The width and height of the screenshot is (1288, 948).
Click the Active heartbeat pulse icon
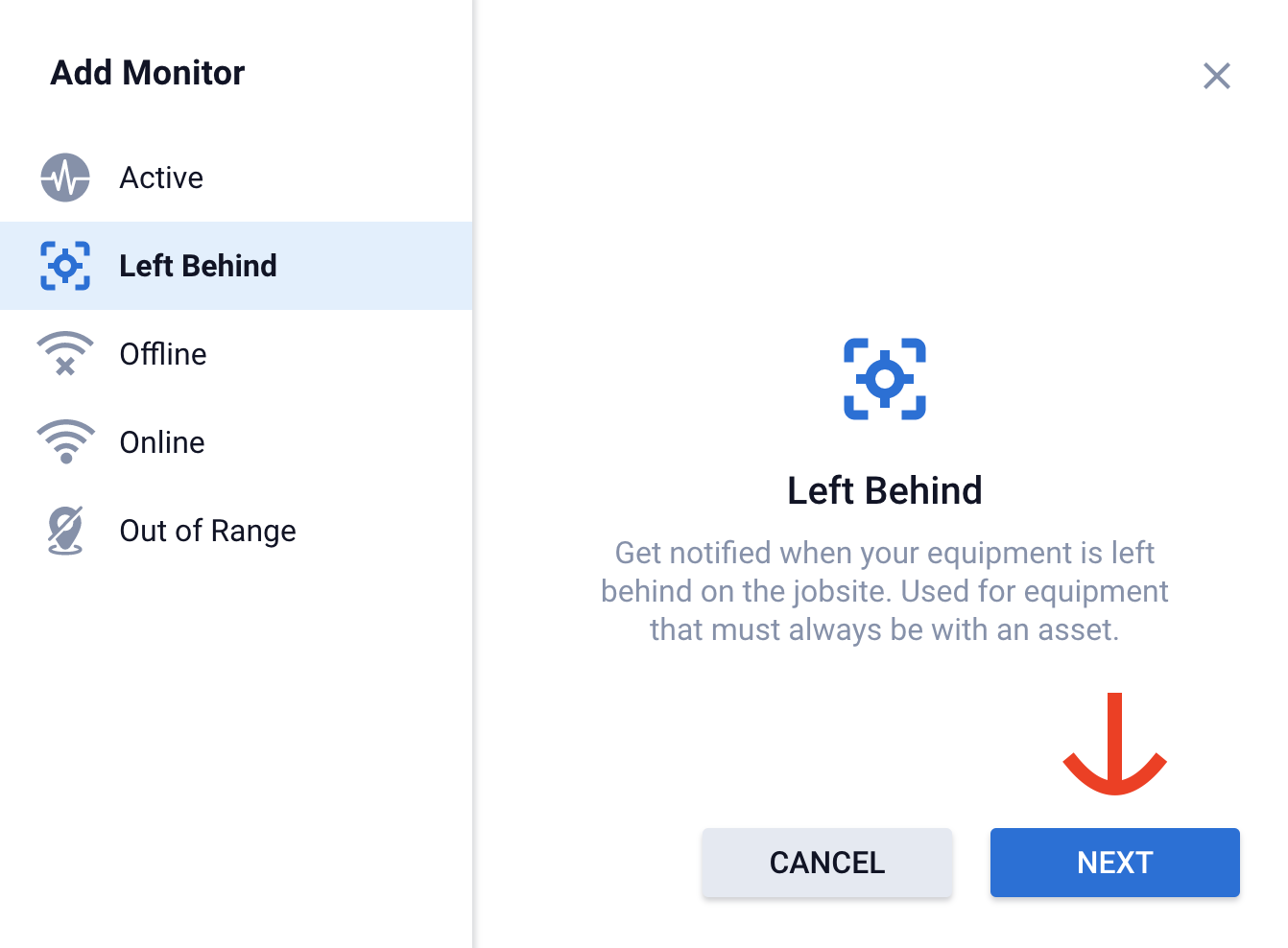tap(65, 178)
